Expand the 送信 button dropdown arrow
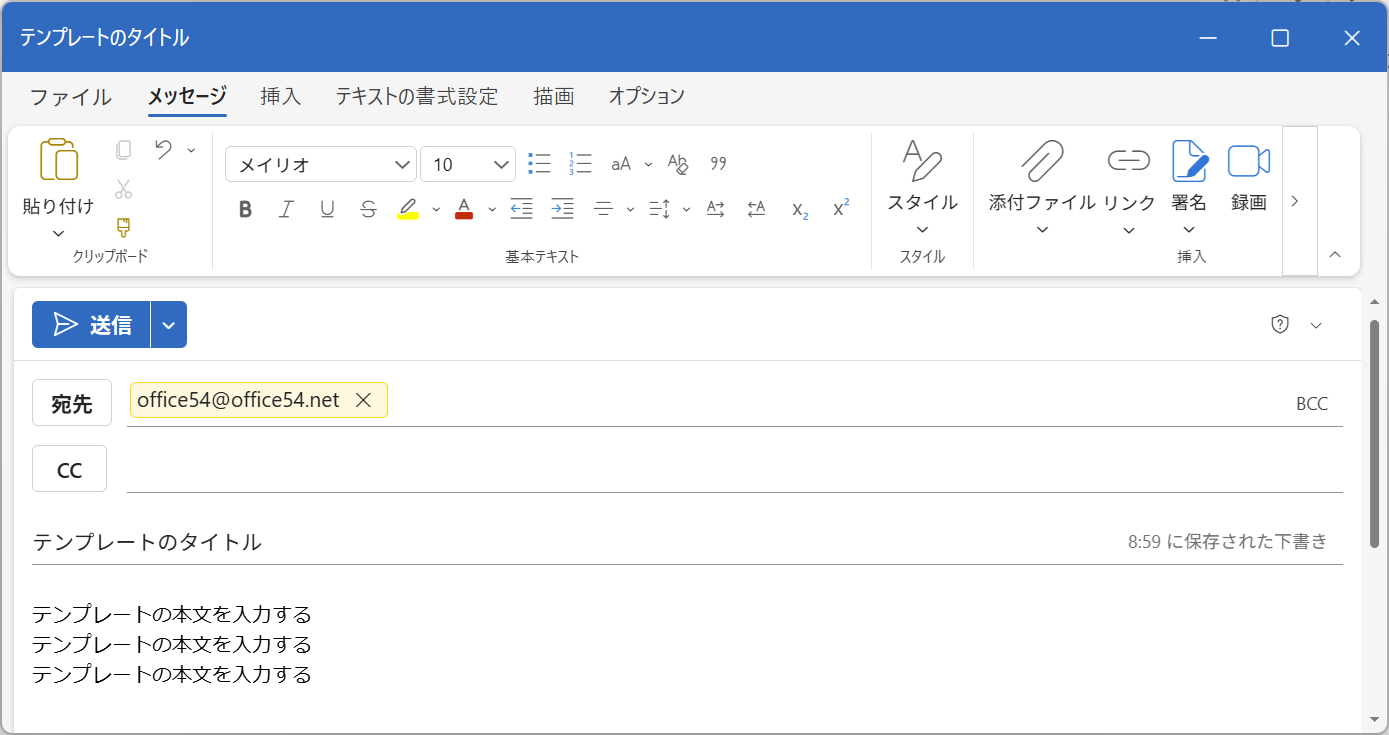 click(168, 324)
